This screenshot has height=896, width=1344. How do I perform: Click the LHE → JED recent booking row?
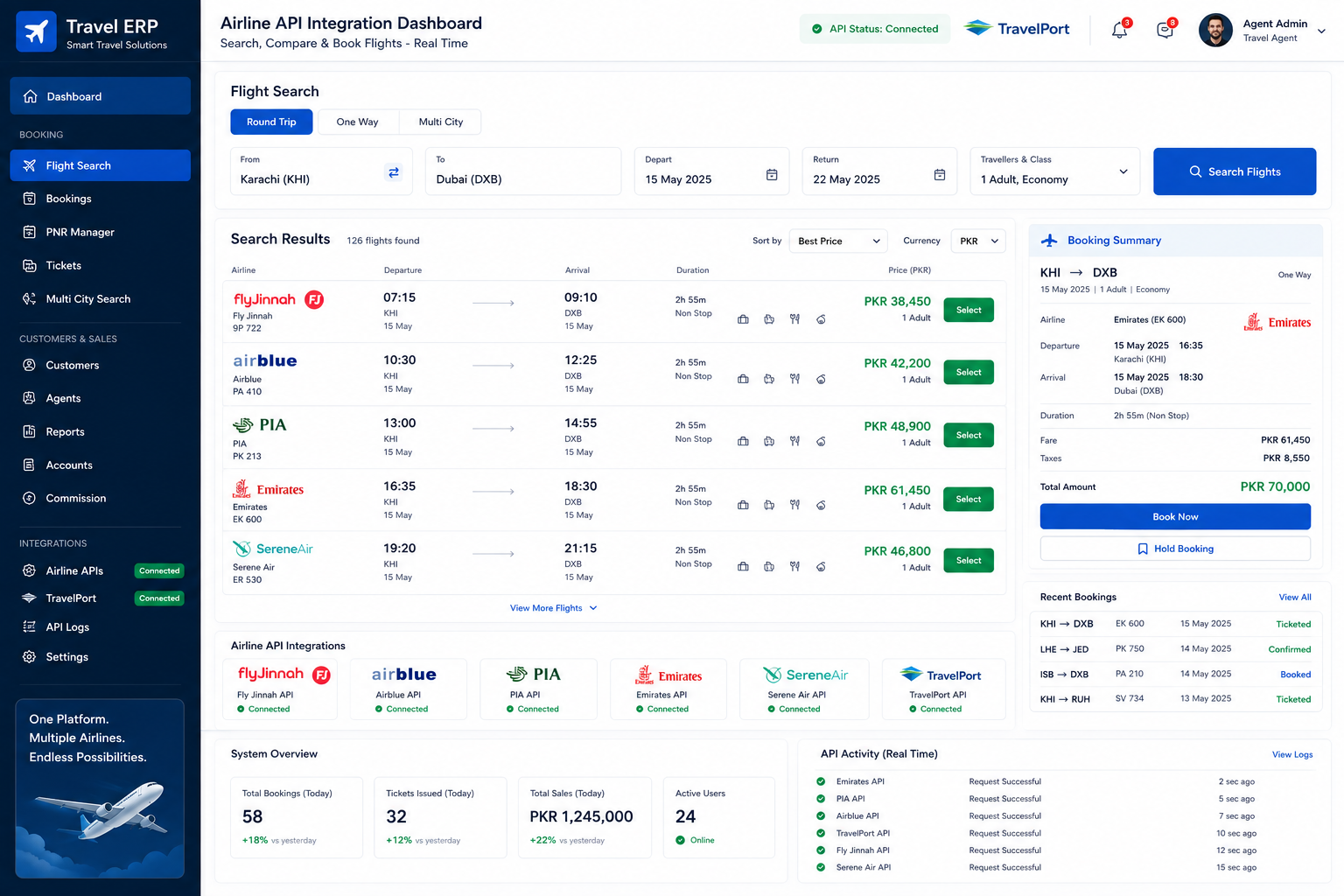[x=1175, y=649]
